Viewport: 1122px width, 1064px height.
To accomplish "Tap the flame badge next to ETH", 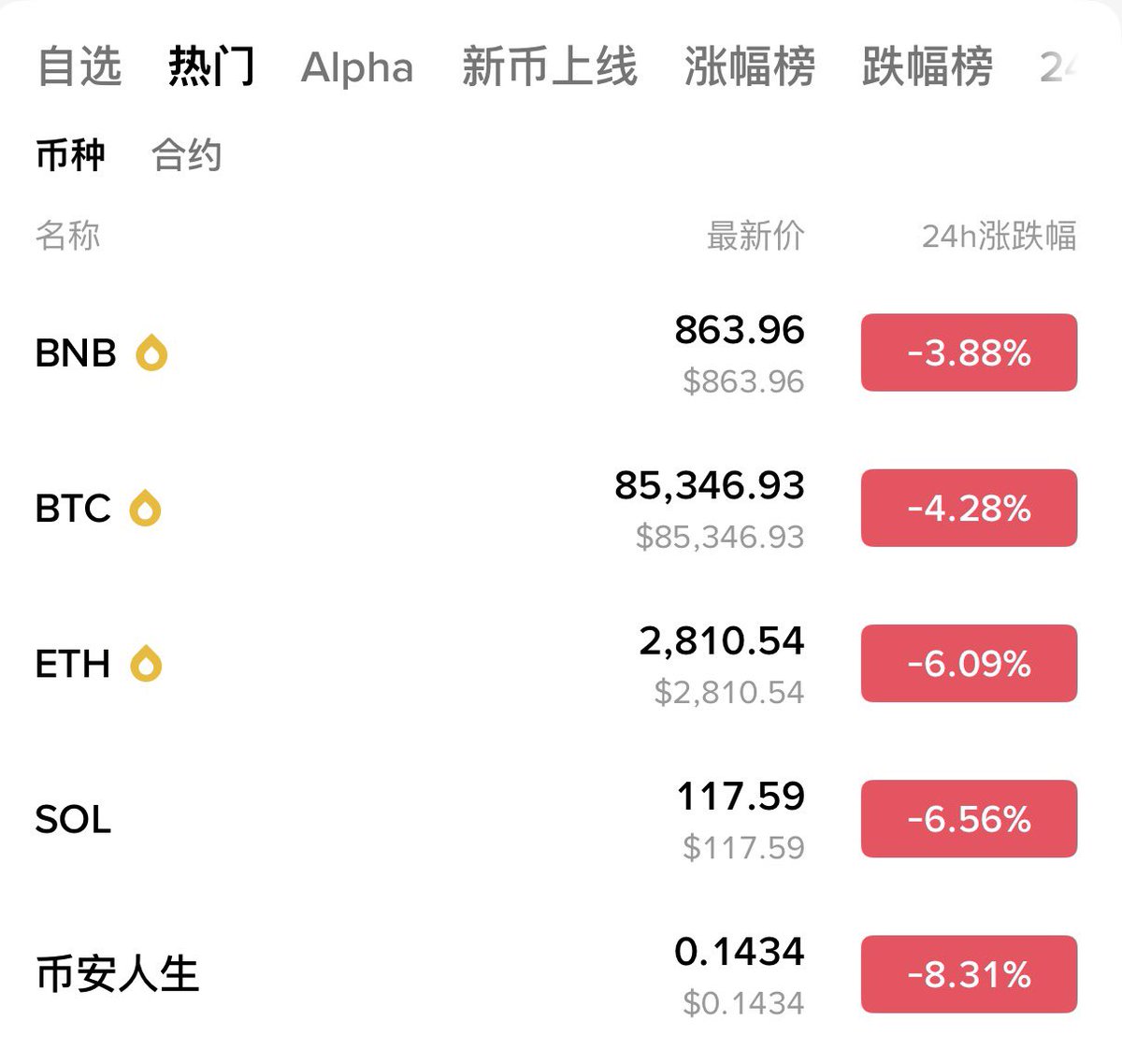I will pos(146,664).
